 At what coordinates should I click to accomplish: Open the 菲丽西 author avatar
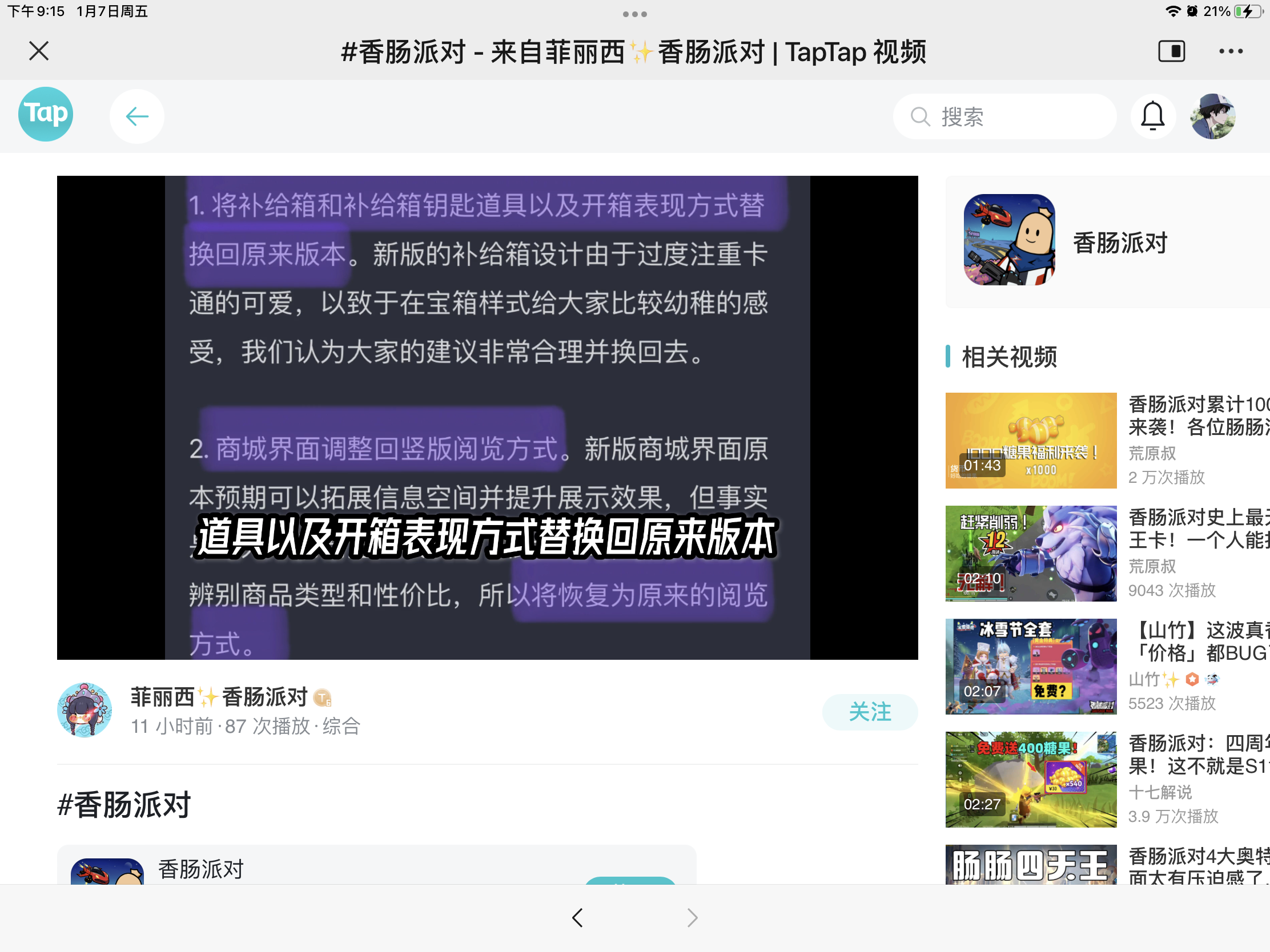[85, 710]
